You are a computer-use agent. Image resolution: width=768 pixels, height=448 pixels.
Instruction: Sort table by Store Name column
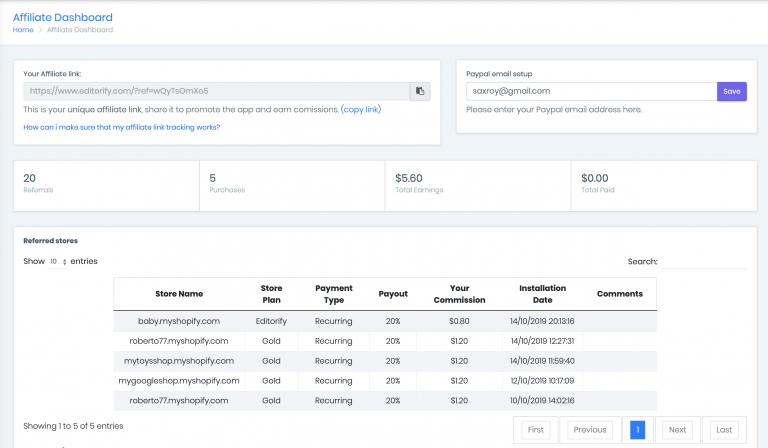(179, 294)
